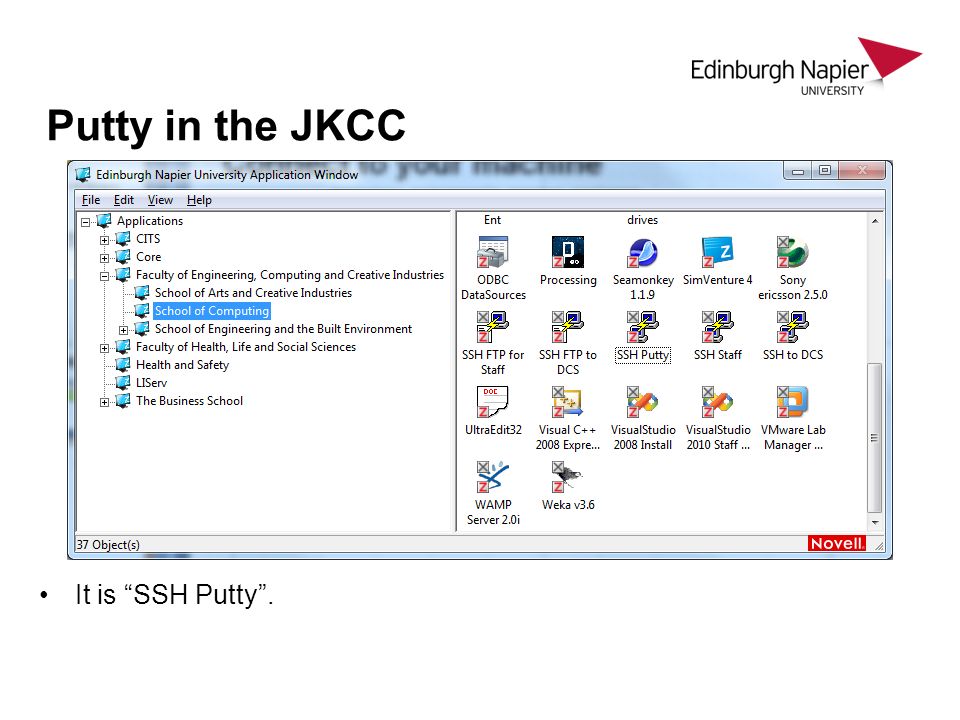Select the VisualStudio 2010 Staff icon

click(x=718, y=402)
